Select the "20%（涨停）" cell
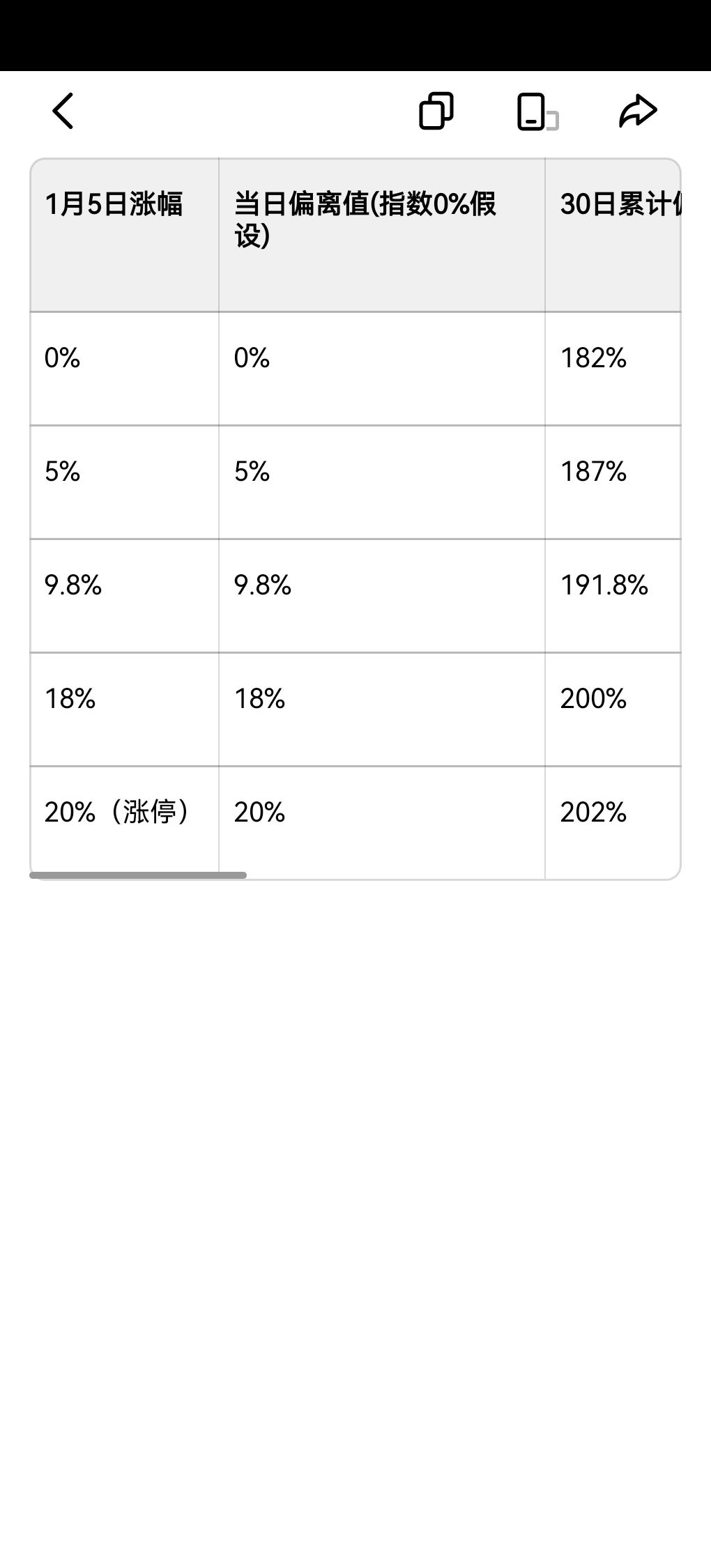Viewport: 711px width, 1568px height. coord(116,813)
